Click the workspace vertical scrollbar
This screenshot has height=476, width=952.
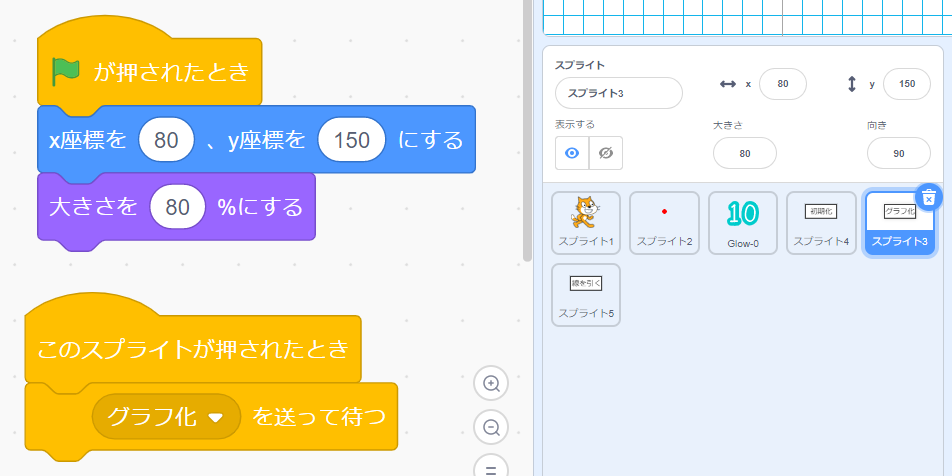coord(527,131)
